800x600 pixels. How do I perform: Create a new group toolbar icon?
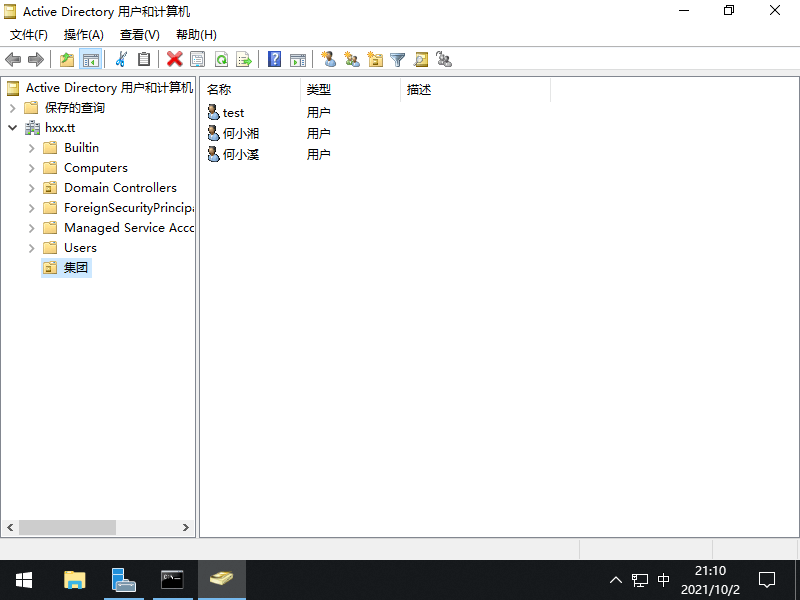[352, 60]
